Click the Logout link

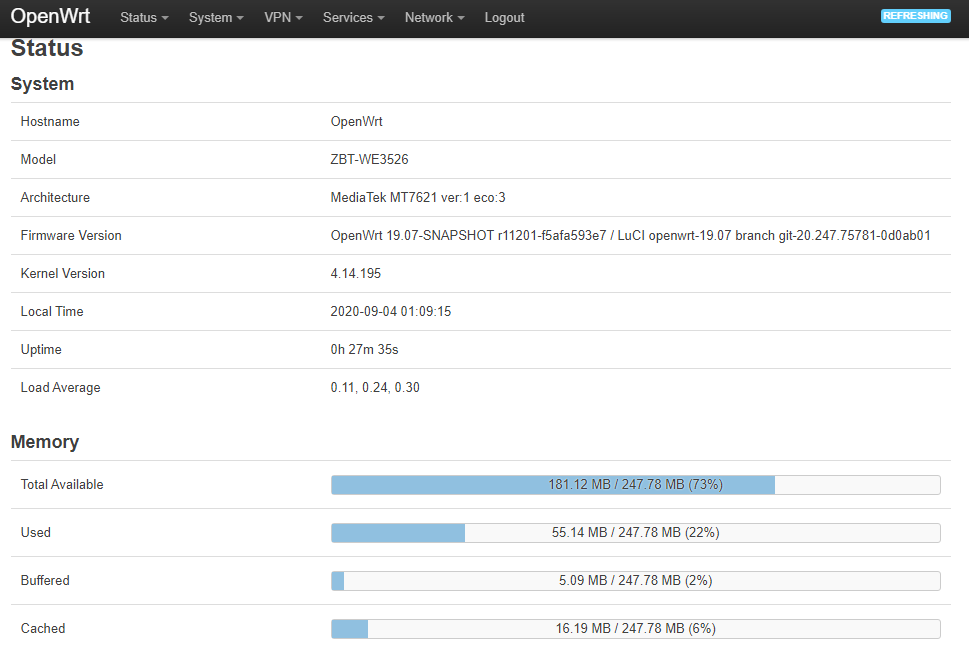(x=504, y=18)
